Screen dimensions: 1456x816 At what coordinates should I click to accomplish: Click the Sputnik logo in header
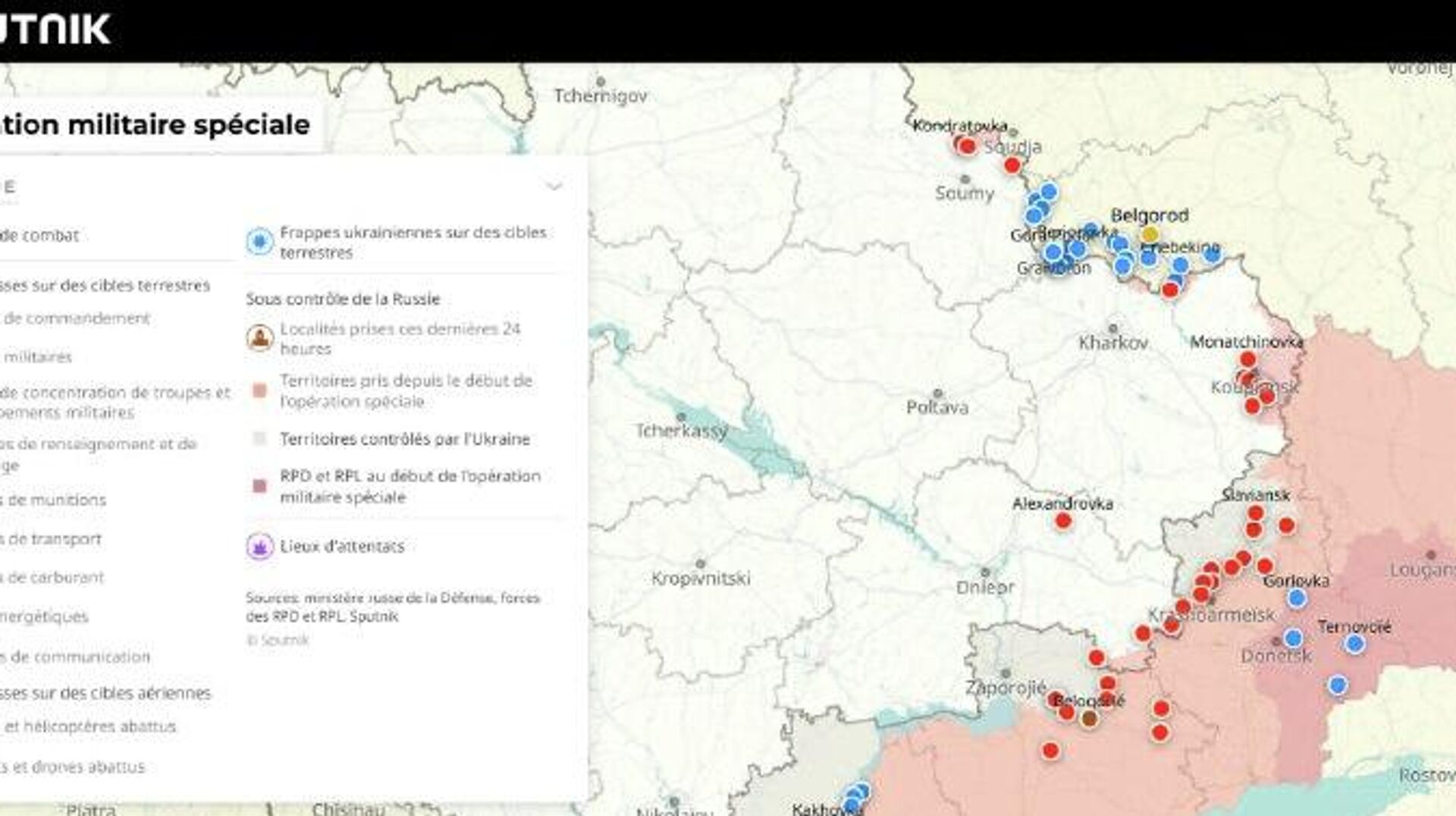(x=55, y=30)
